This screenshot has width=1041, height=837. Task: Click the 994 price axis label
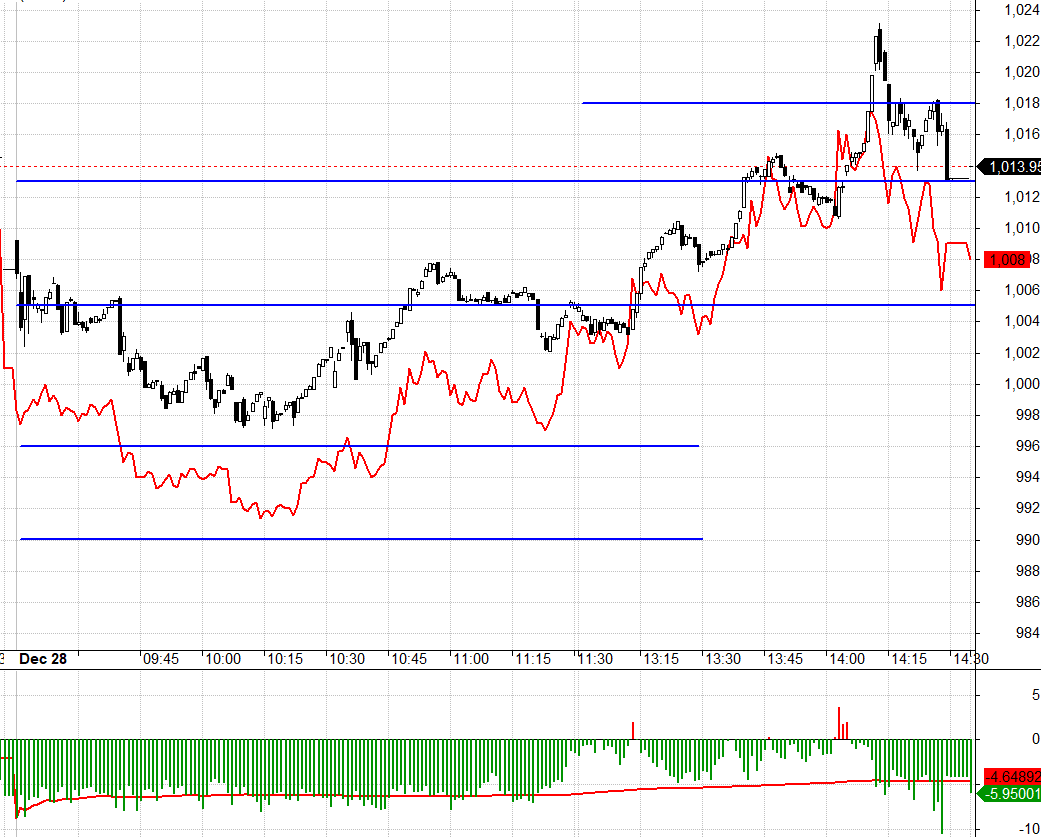(1028, 477)
